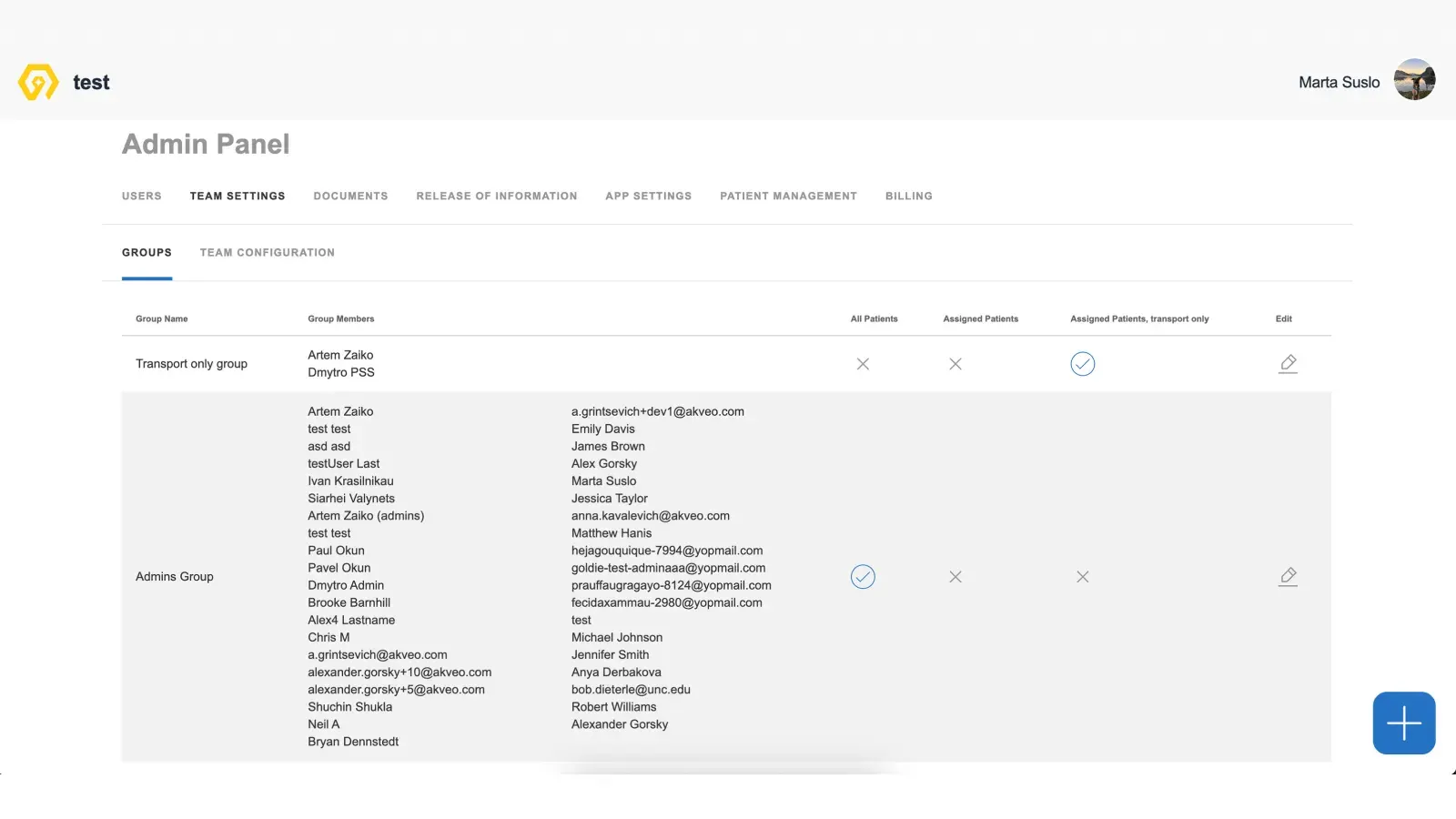
Task: Click the Marta Suslo user name in the header
Action: coord(1339,82)
